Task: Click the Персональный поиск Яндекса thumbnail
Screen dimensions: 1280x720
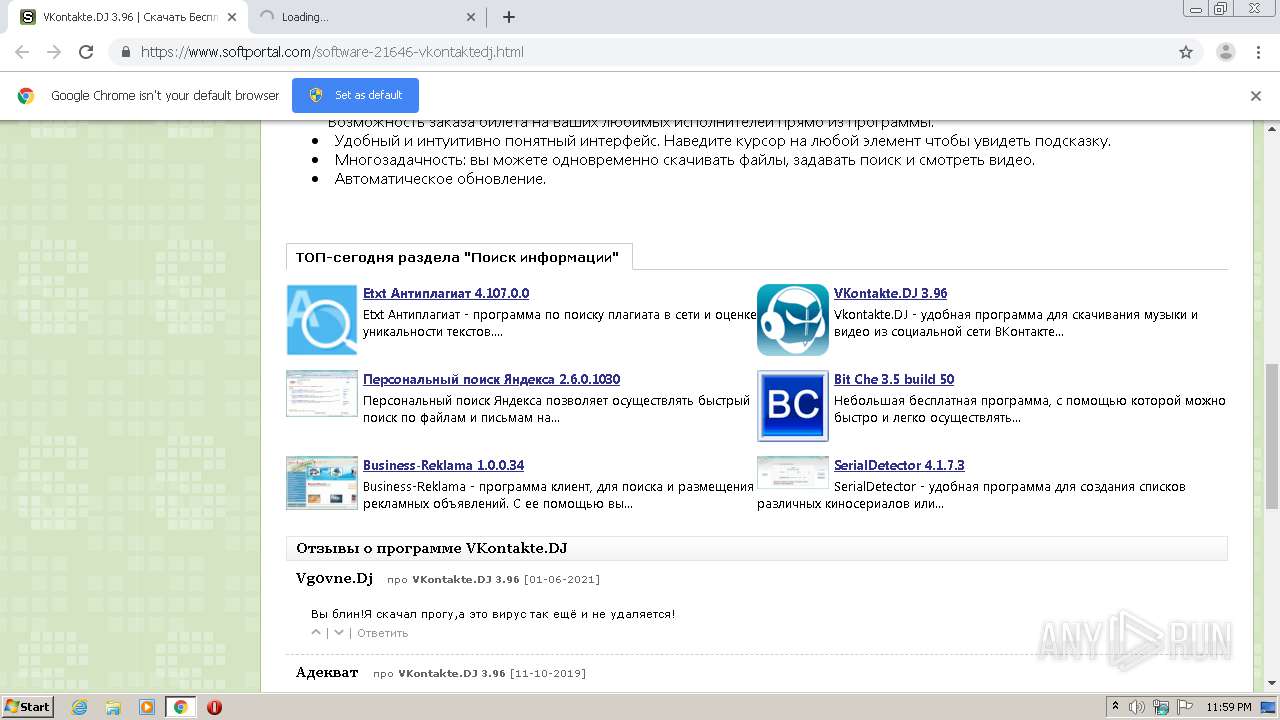Action: pos(322,393)
